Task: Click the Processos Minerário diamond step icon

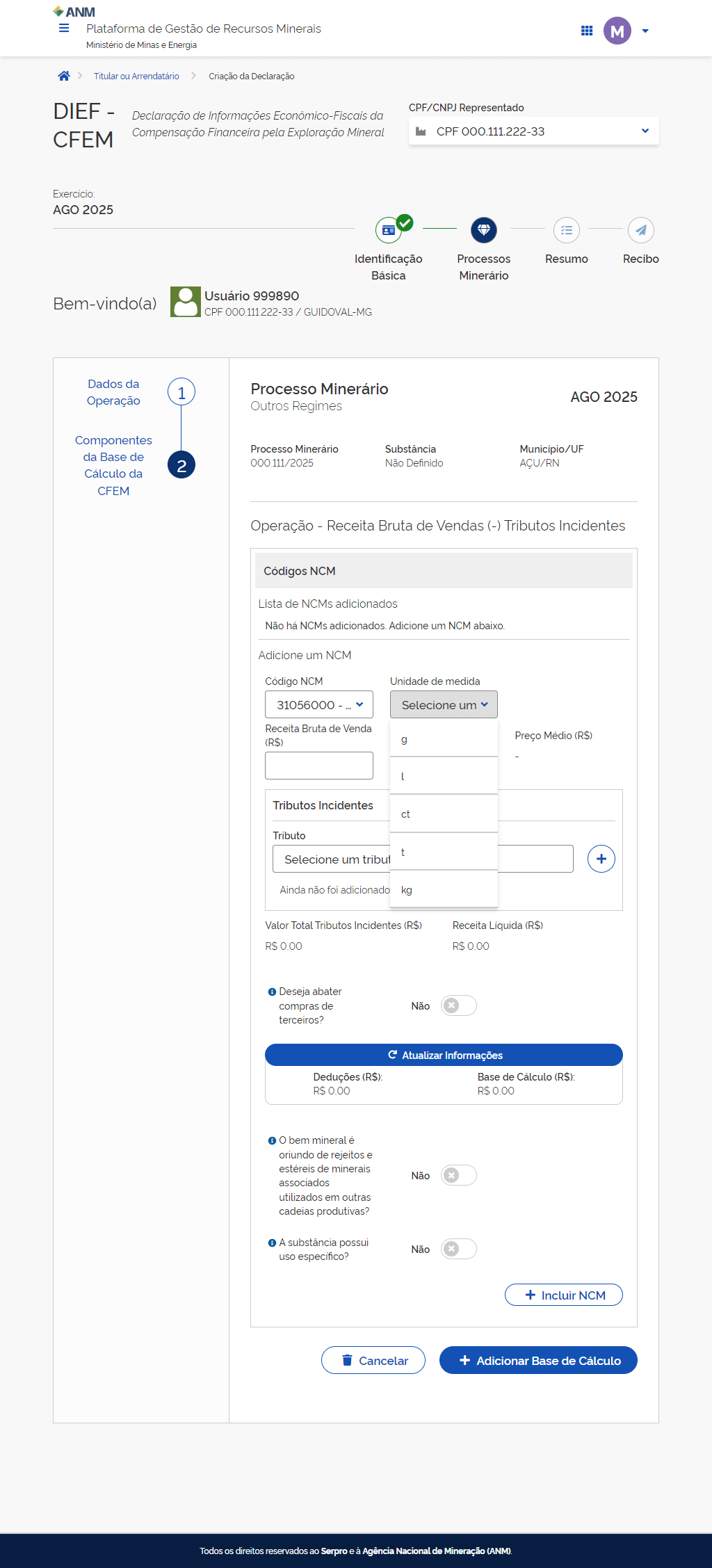Action: click(x=484, y=230)
